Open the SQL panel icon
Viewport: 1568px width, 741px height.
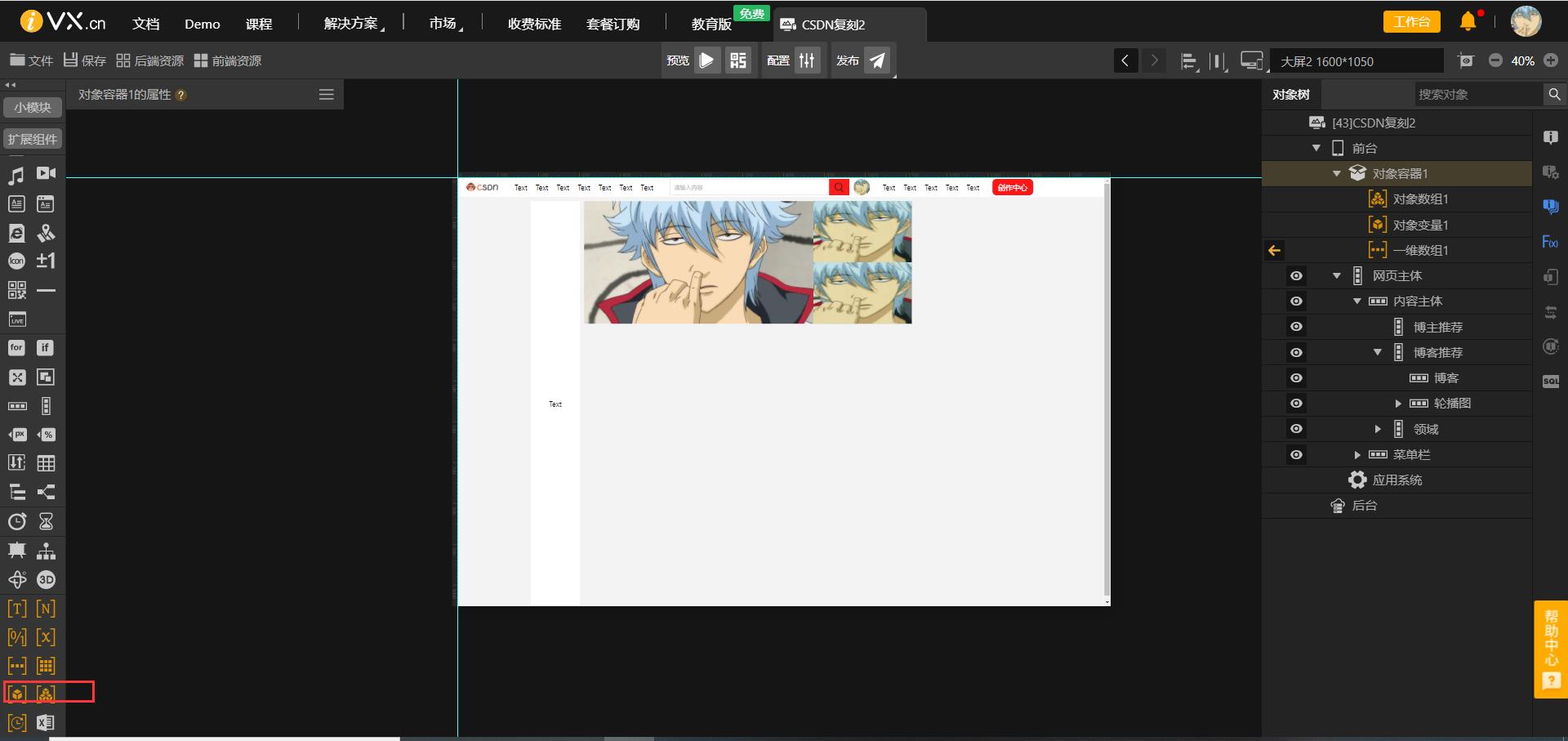click(x=1550, y=382)
